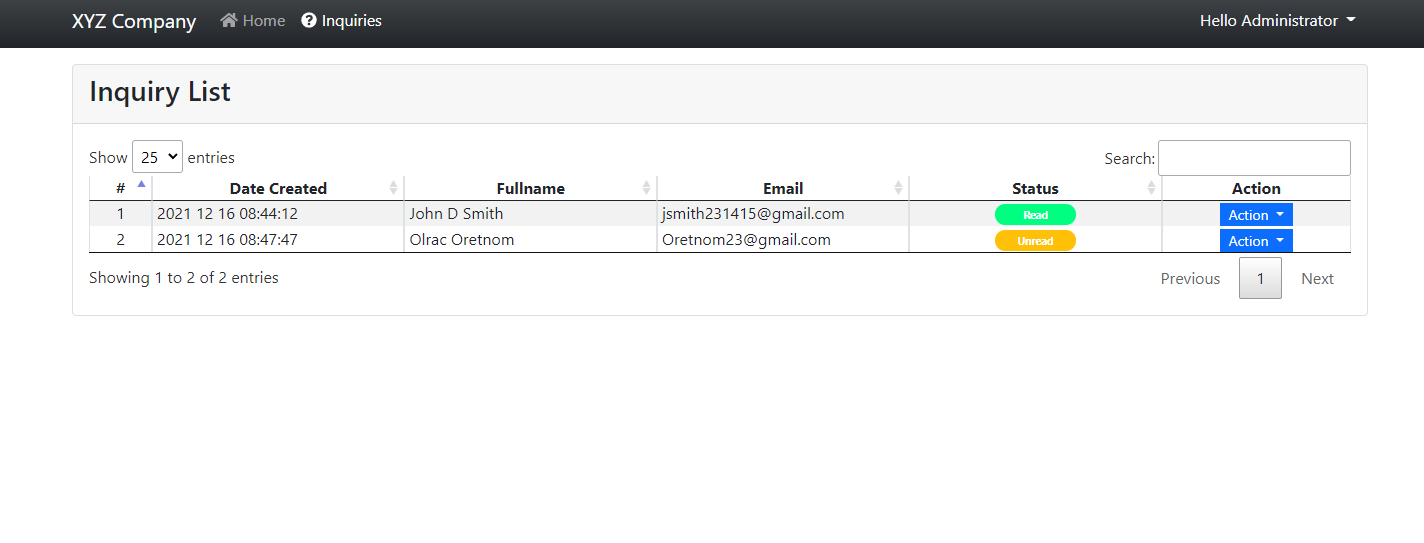Click row number 1 cell
The height and width of the screenshot is (543, 1424).
(120, 214)
